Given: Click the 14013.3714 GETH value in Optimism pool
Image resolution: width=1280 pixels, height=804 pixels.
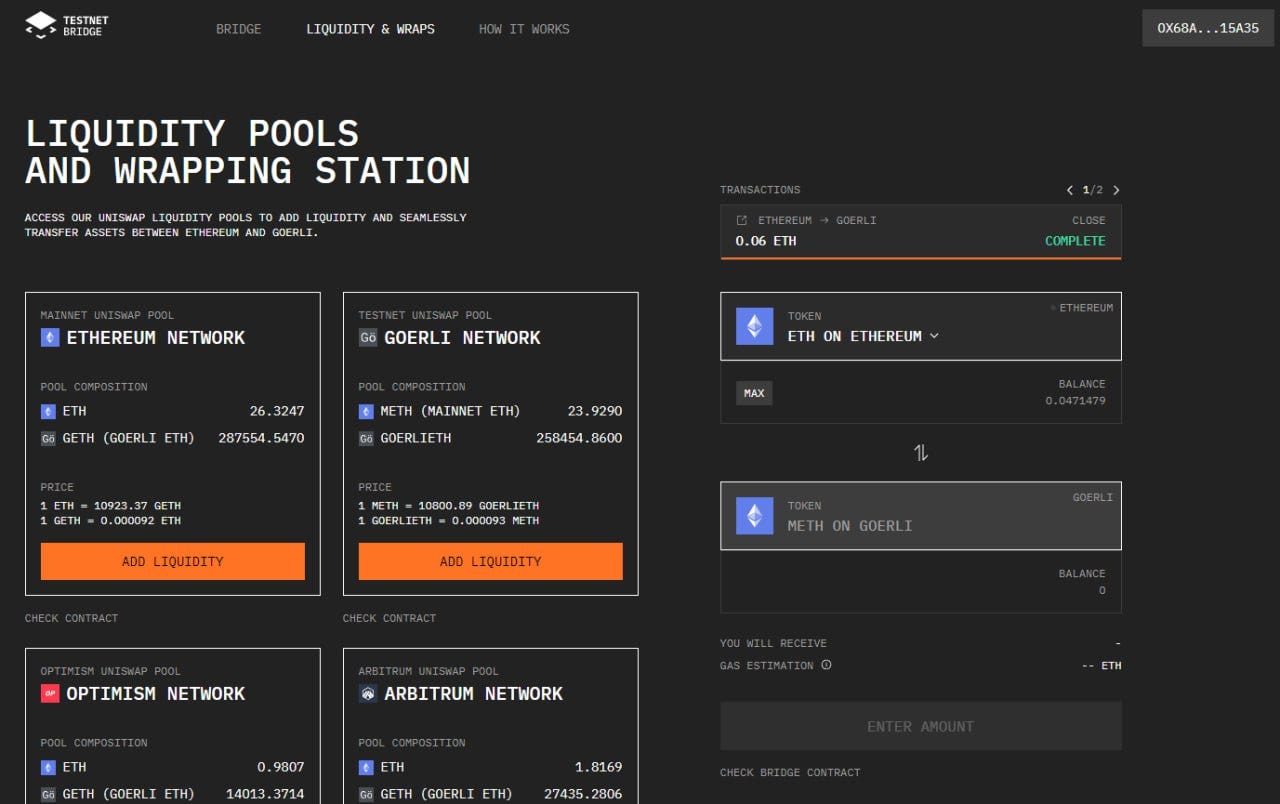Looking at the screenshot, I should [265, 794].
